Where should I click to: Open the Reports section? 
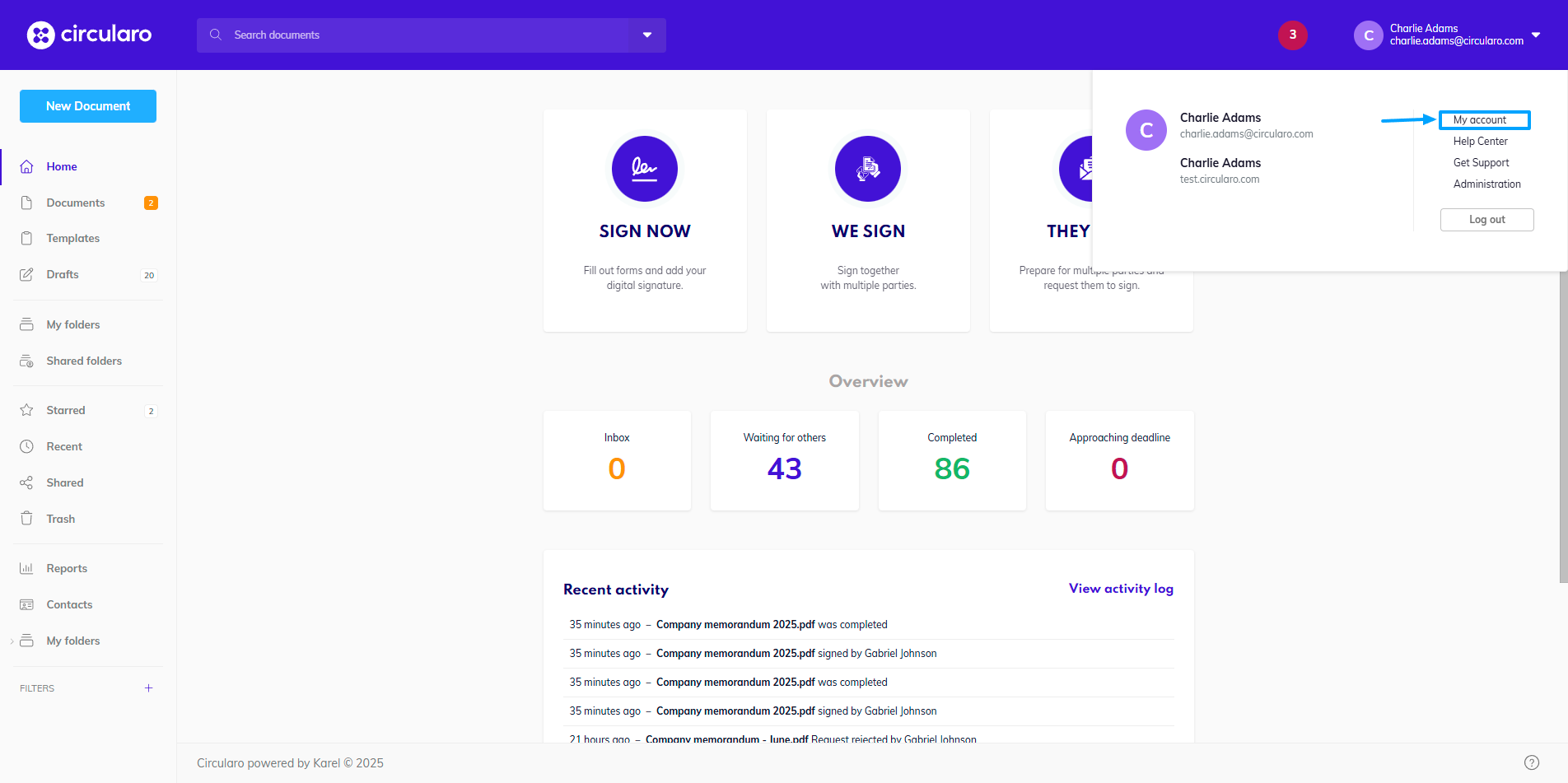pos(67,568)
